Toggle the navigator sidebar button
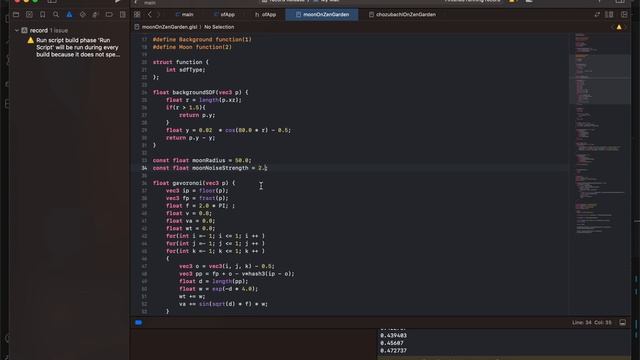 click(52, 1)
